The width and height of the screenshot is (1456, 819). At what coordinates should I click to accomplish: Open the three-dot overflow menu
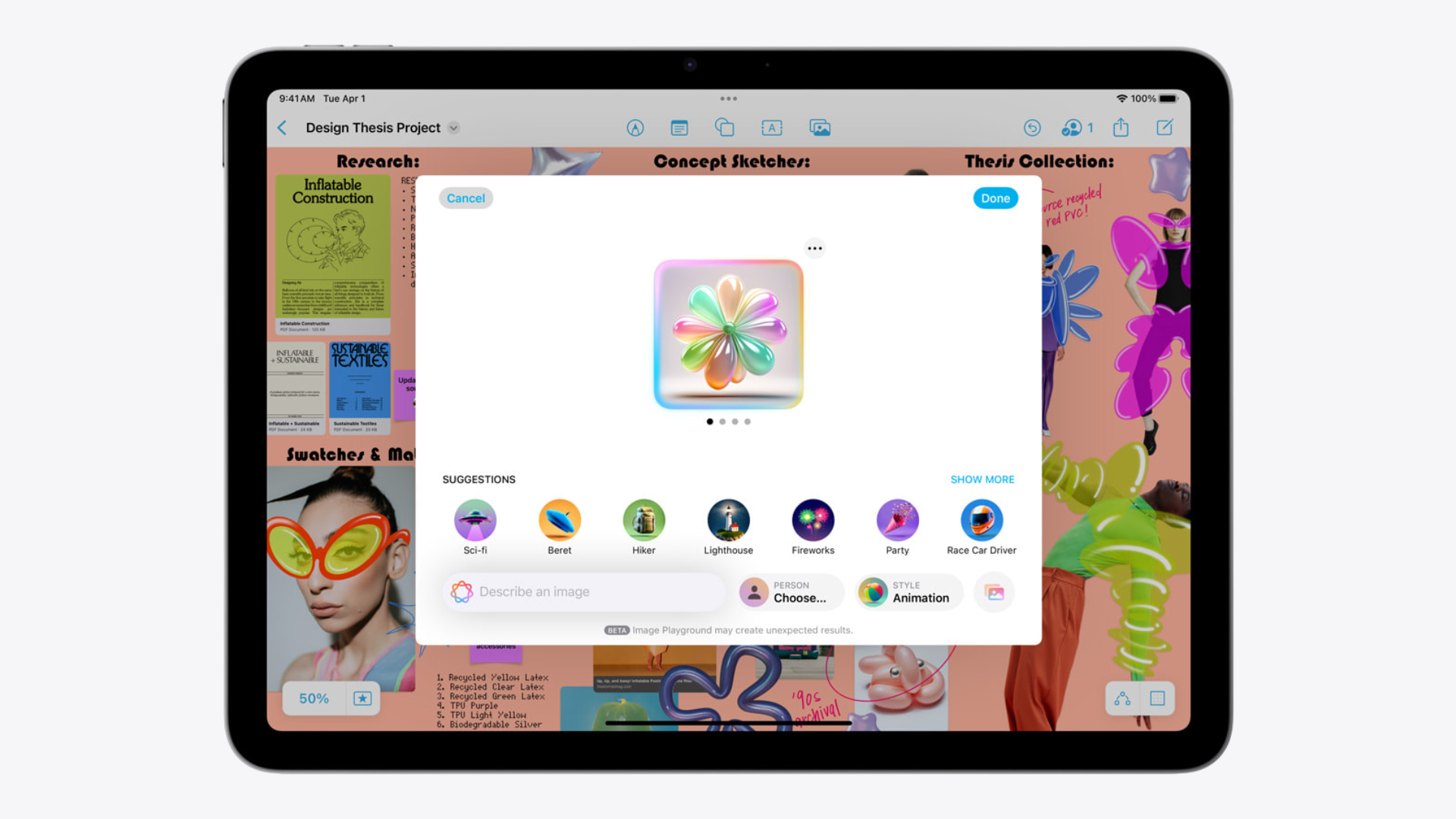click(x=815, y=248)
